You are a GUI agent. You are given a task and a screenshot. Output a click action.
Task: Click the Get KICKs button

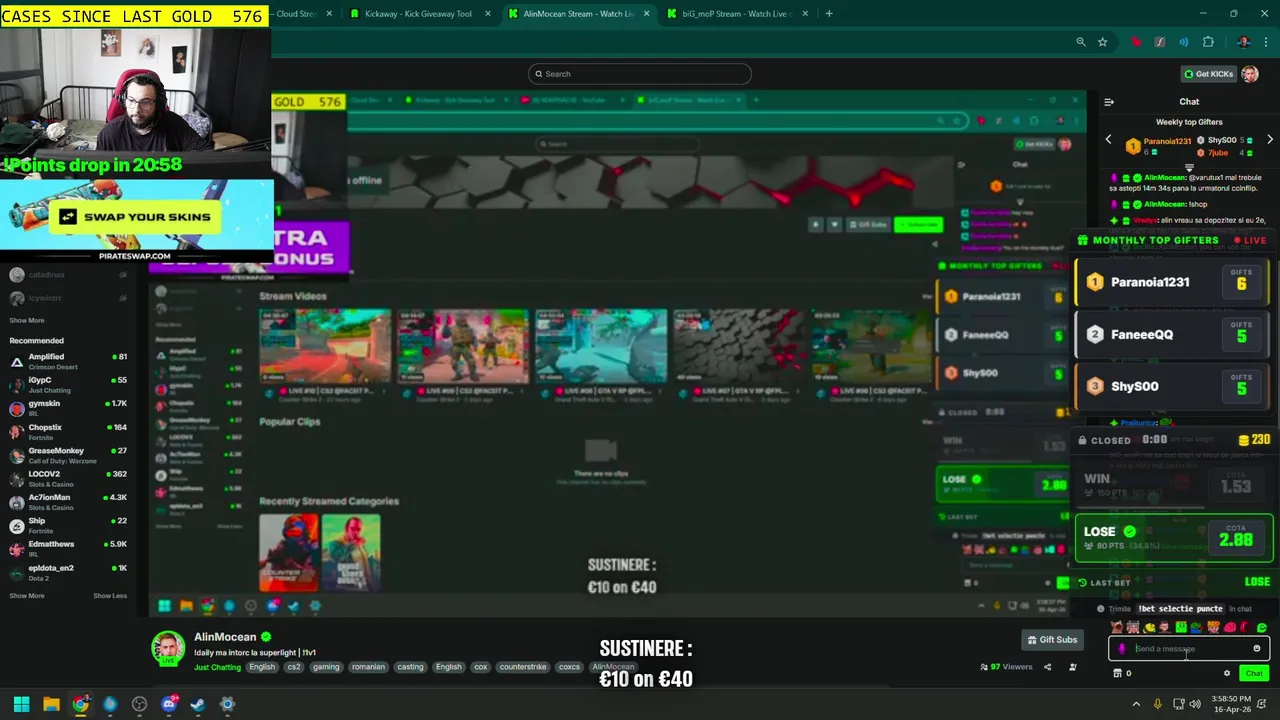click(1208, 74)
